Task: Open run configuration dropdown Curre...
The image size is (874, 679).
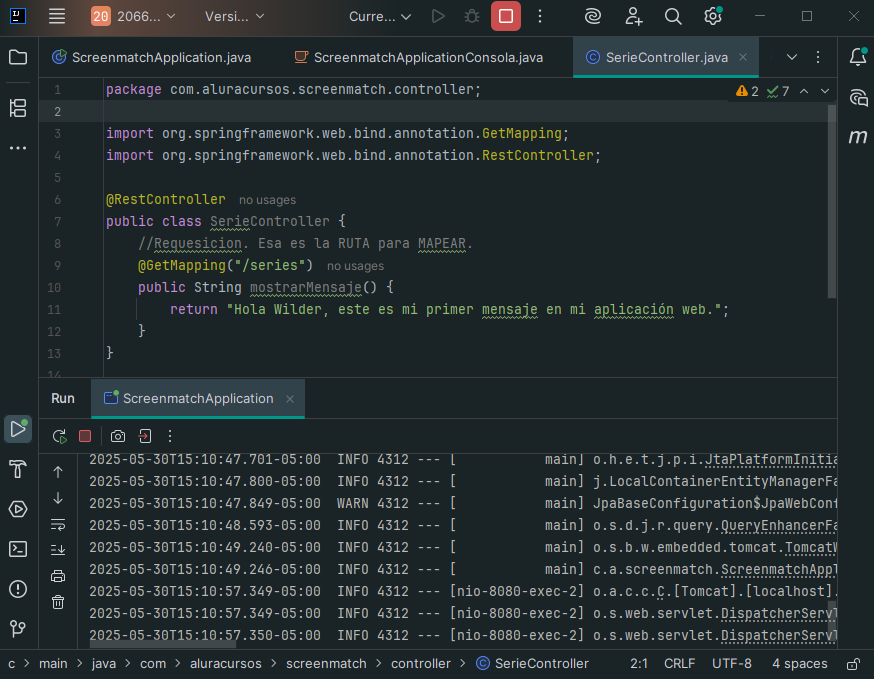Action: [380, 16]
